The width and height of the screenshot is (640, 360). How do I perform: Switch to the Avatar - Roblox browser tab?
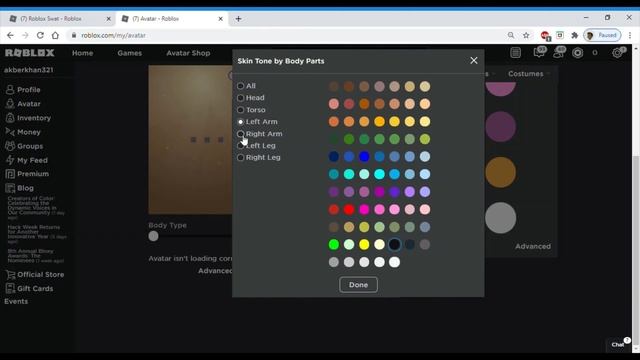[172, 19]
